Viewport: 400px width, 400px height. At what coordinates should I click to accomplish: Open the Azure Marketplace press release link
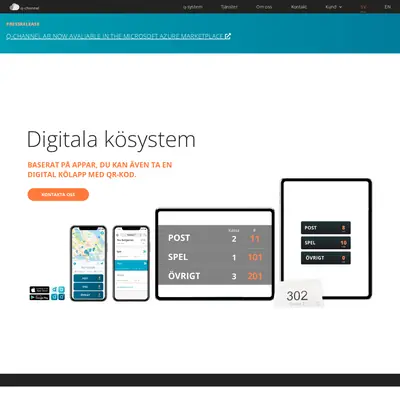(x=118, y=36)
